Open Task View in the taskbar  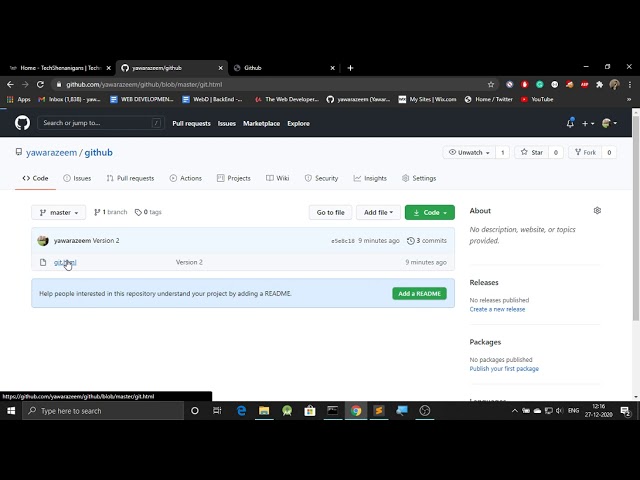coord(217,411)
